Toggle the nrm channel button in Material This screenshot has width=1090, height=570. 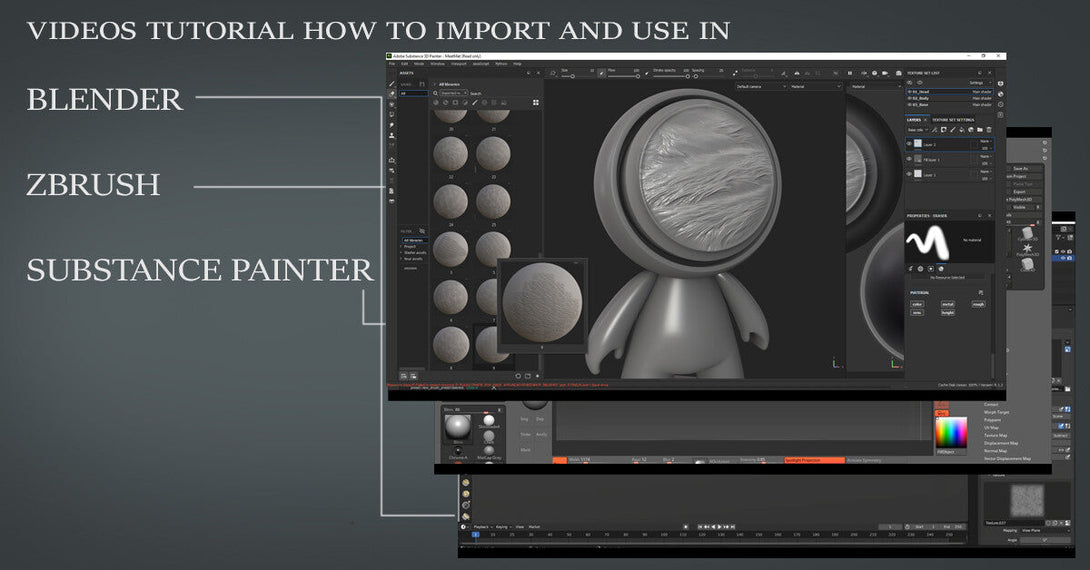918,313
